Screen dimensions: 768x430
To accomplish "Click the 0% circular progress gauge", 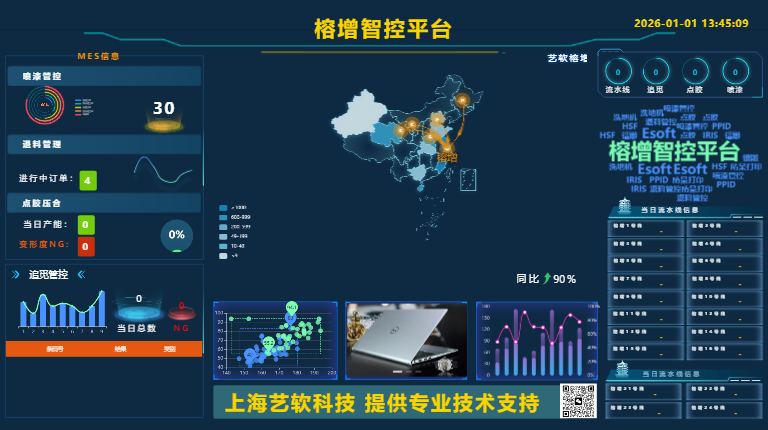I will pos(177,235).
